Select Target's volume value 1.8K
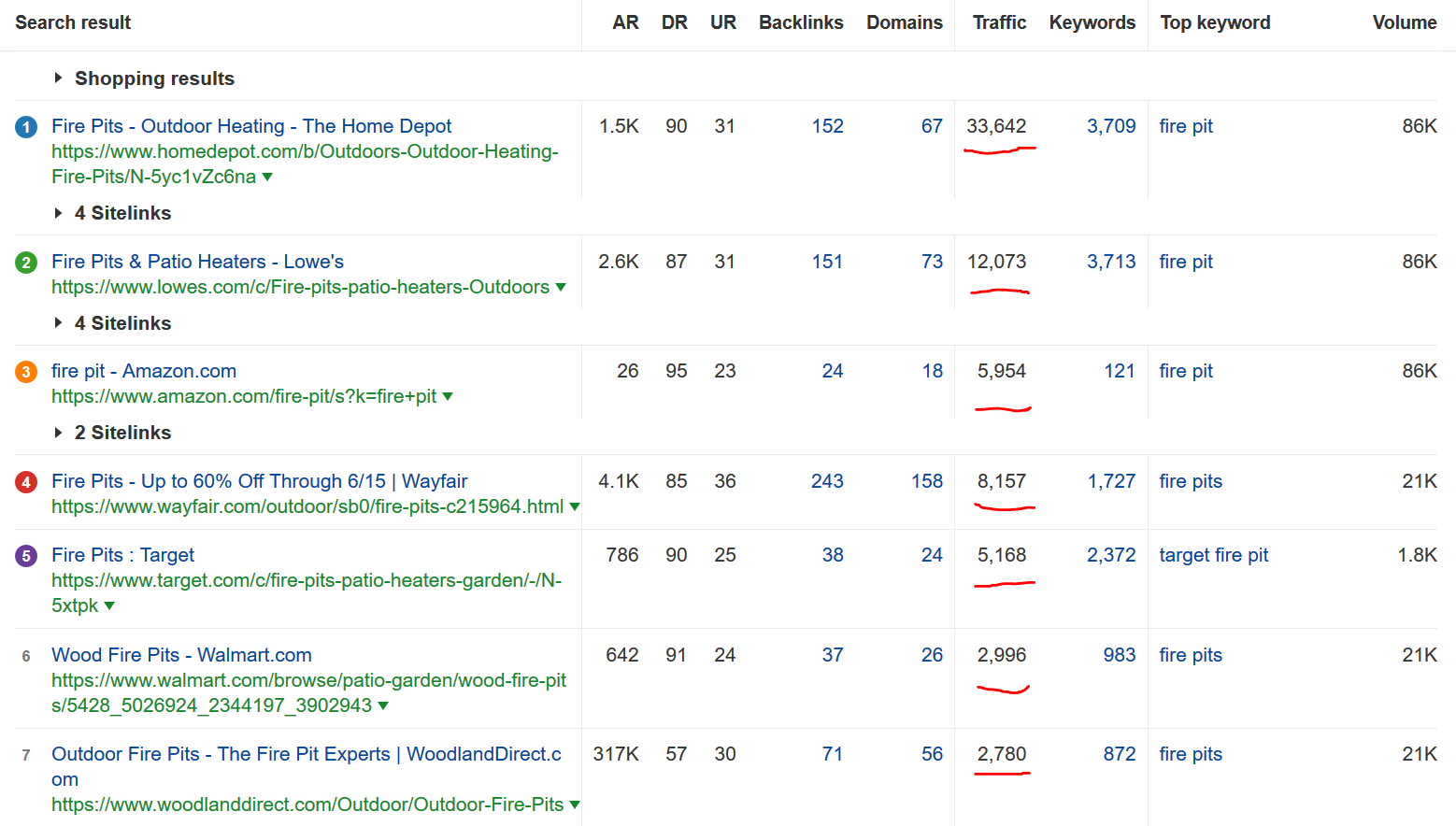The image size is (1456, 826). point(1418,555)
